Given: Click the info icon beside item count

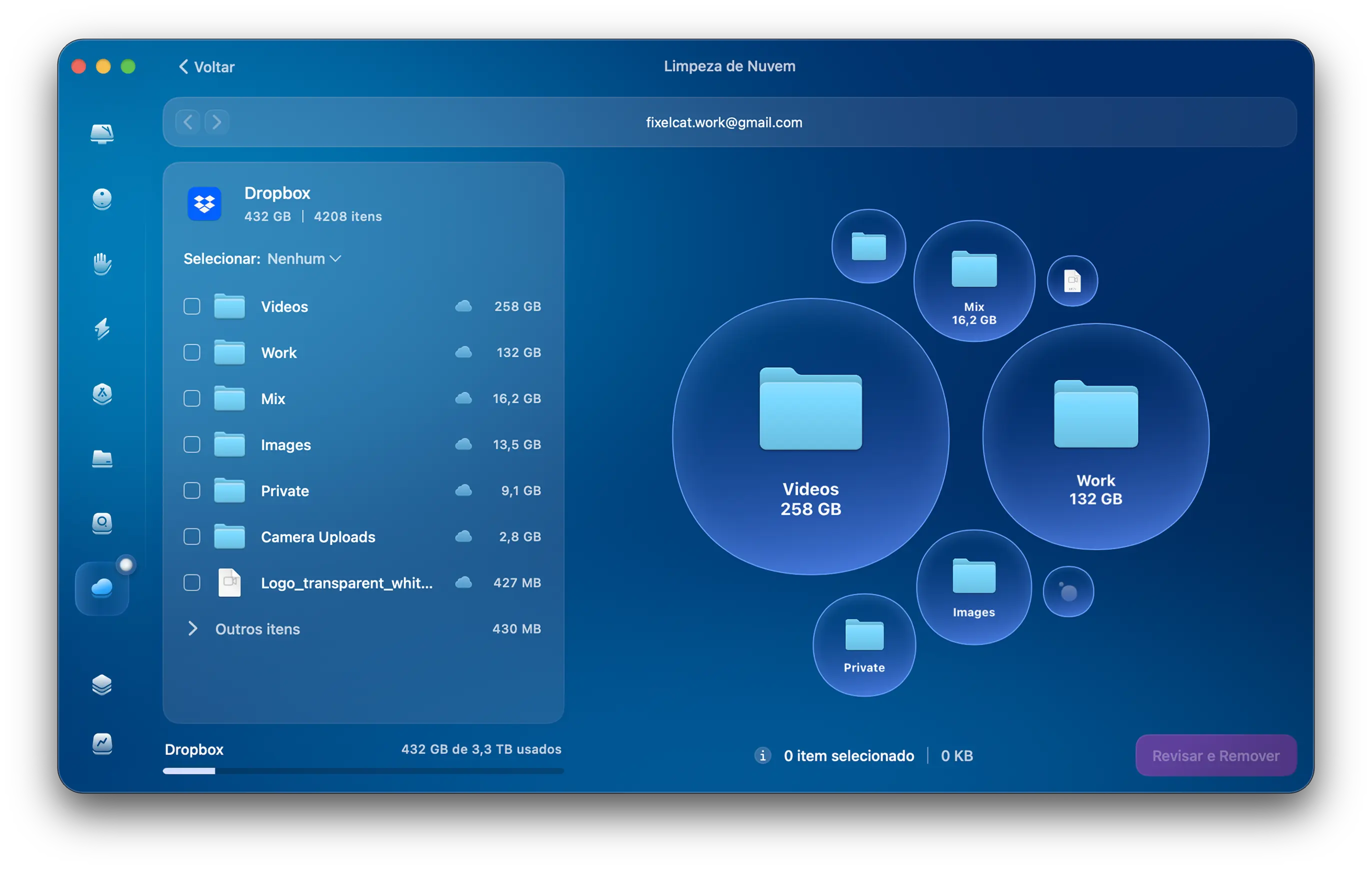Looking at the screenshot, I should 762,755.
